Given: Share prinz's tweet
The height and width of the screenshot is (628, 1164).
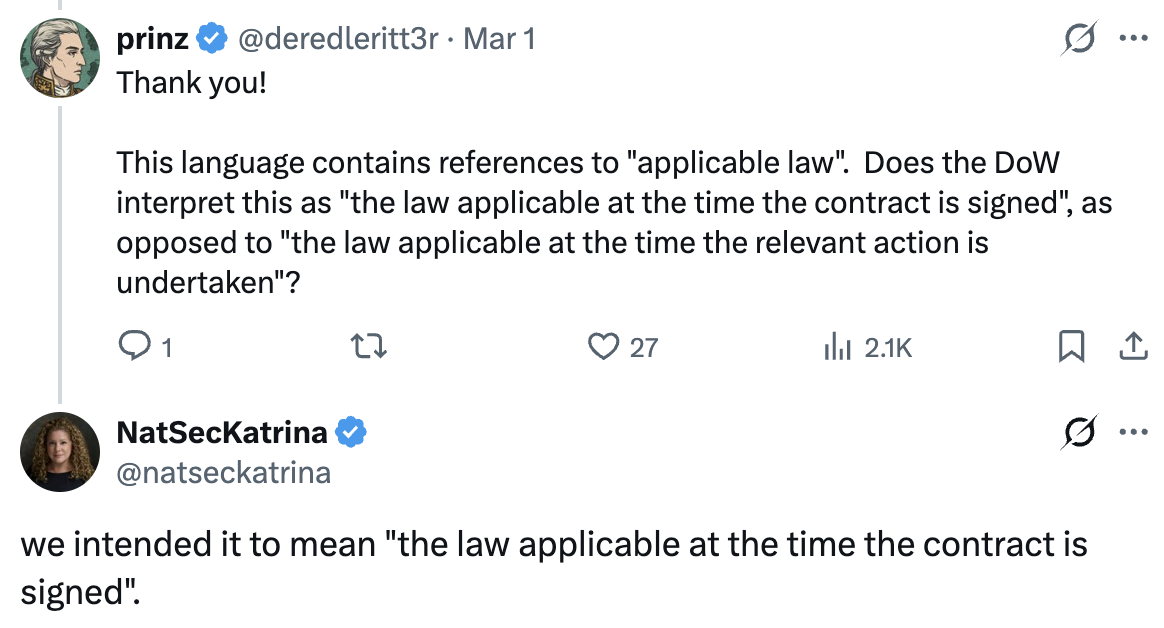Looking at the screenshot, I should (1132, 347).
